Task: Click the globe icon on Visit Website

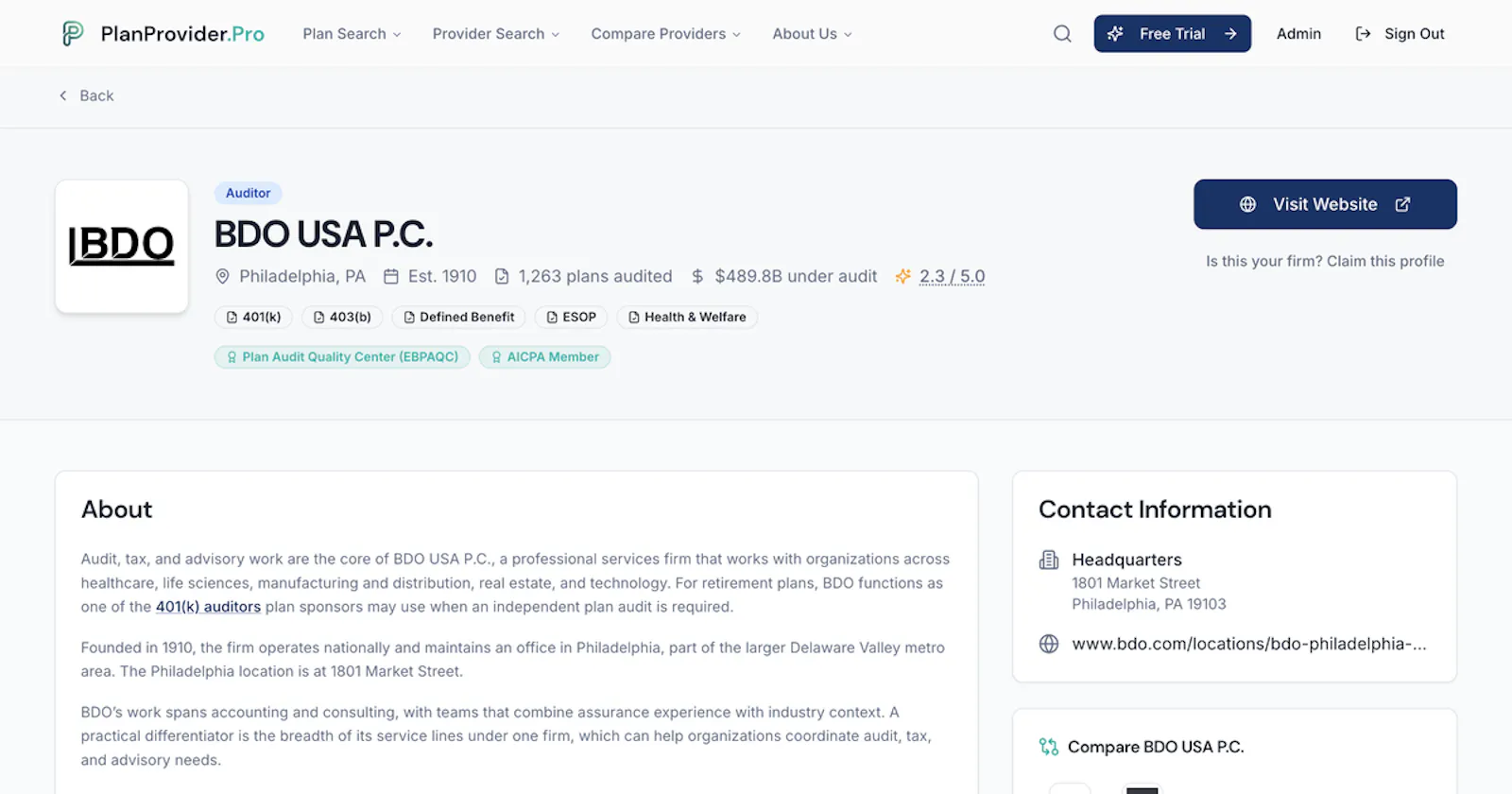Action: pos(1247,204)
